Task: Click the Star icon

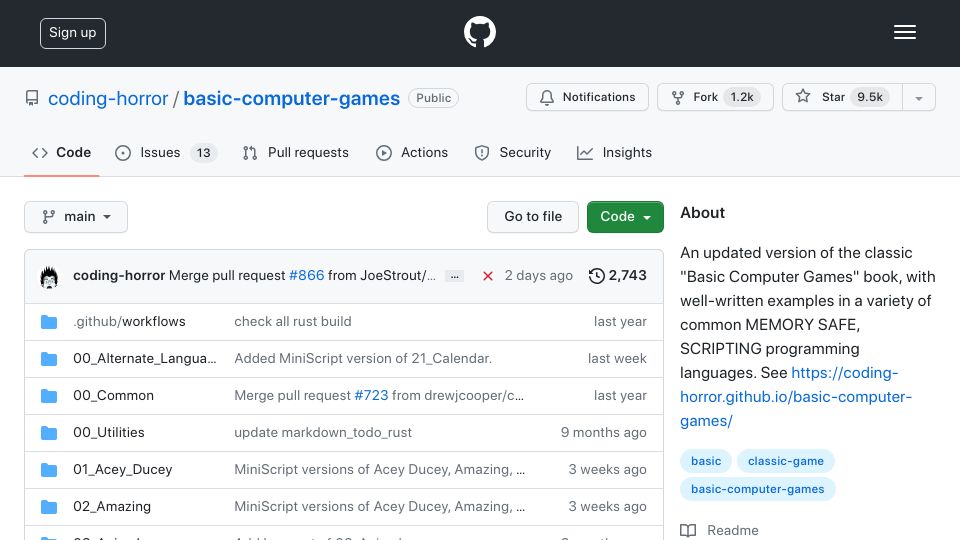Action: point(803,96)
